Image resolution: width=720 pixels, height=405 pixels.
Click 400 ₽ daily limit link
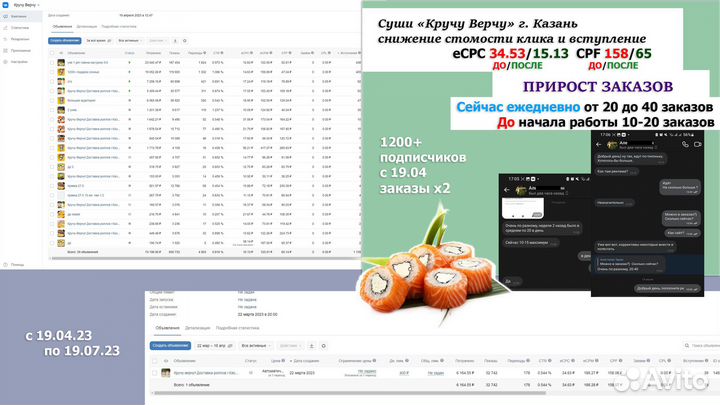[x=404, y=373]
